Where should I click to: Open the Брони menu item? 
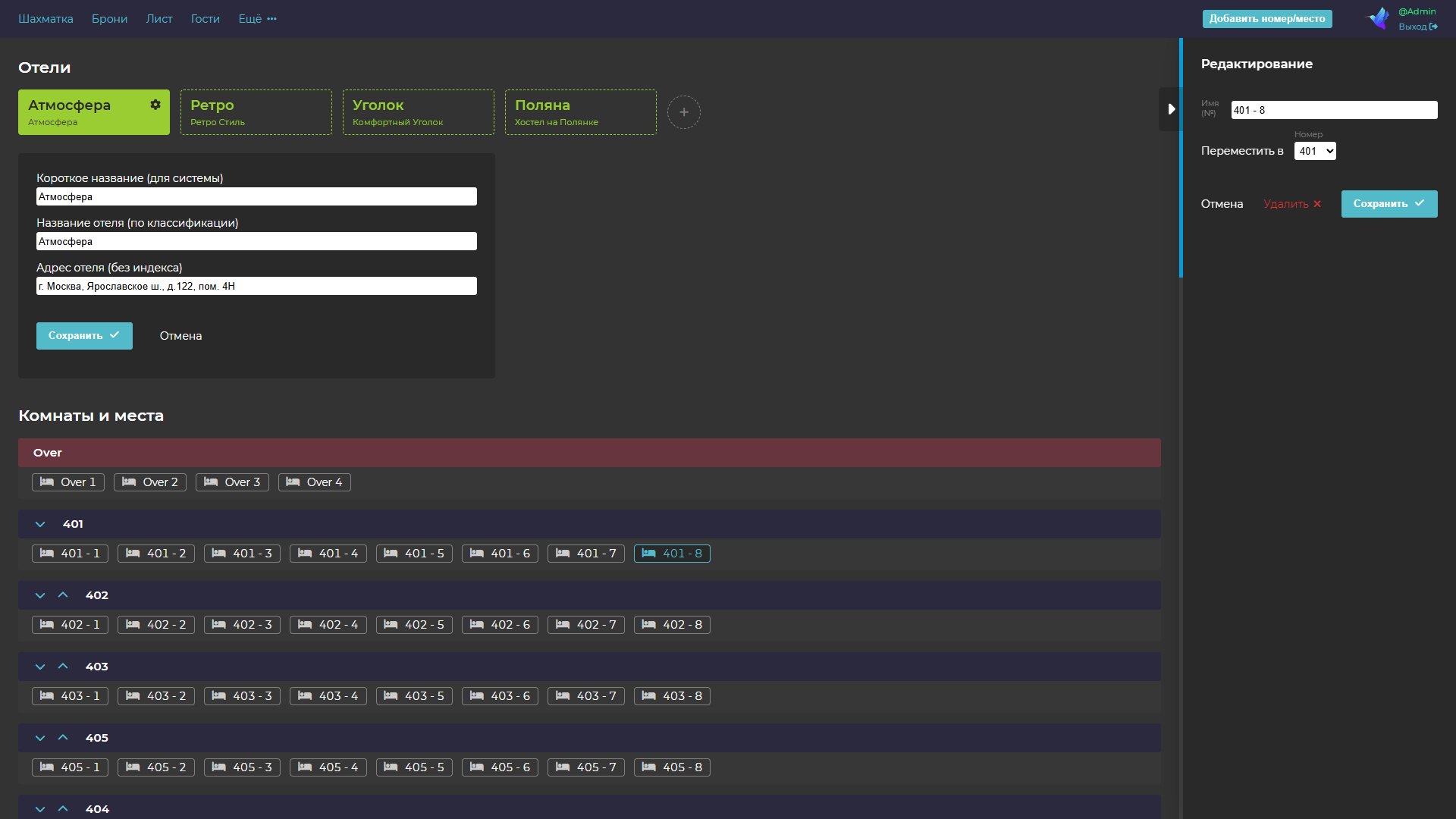point(109,19)
